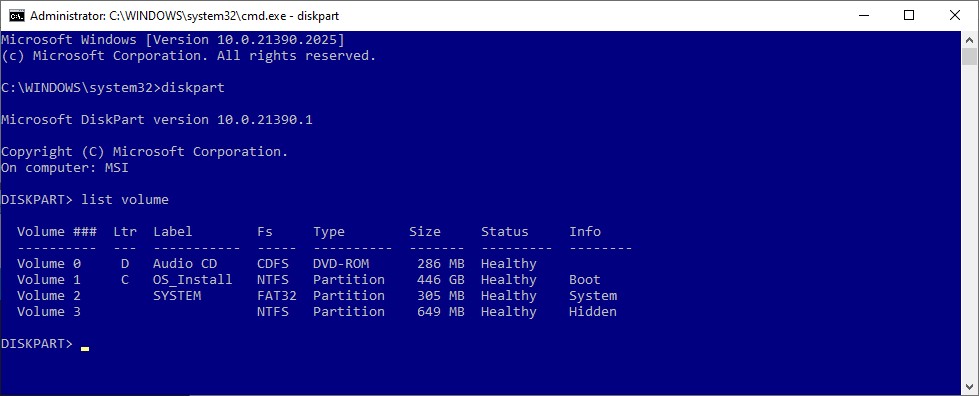Click the window title text 'Administrator: C:\WINDOWS\system32\cmd.exe - diskpart'
979x396 pixels.
point(185,16)
